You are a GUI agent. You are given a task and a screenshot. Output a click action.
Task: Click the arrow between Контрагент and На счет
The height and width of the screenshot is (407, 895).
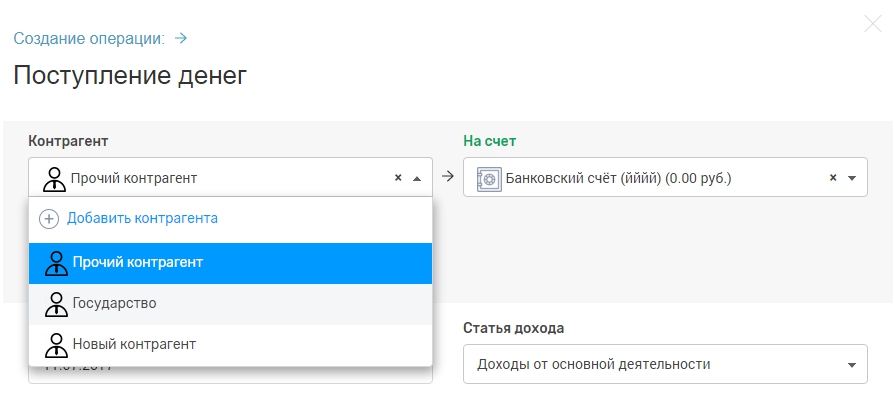point(448,177)
